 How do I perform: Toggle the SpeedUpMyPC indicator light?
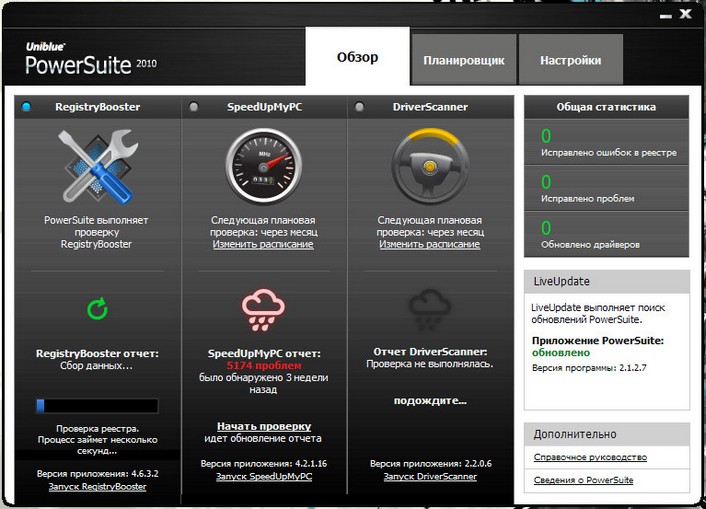(x=193, y=107)
